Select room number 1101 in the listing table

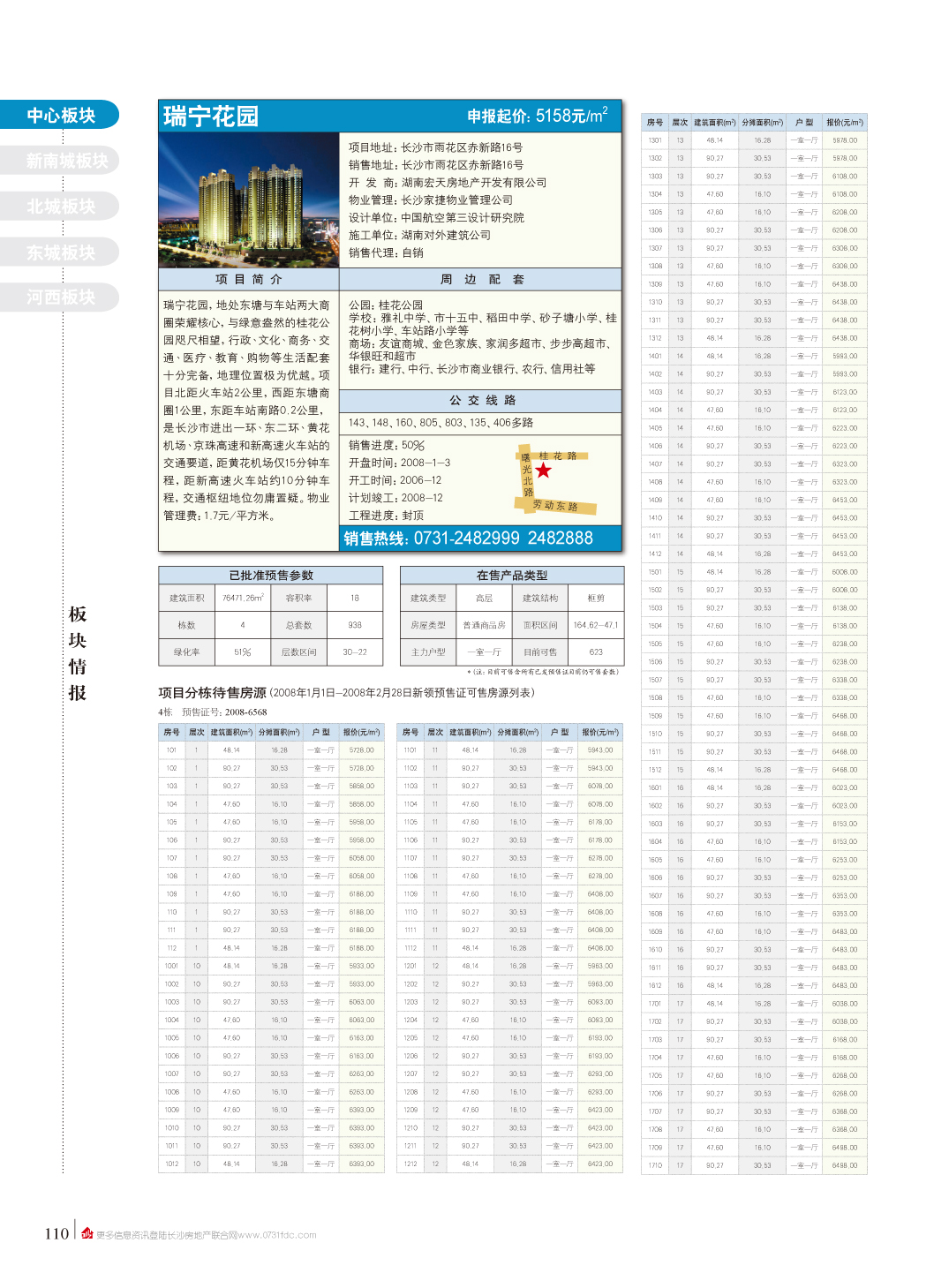click(410, 750)
